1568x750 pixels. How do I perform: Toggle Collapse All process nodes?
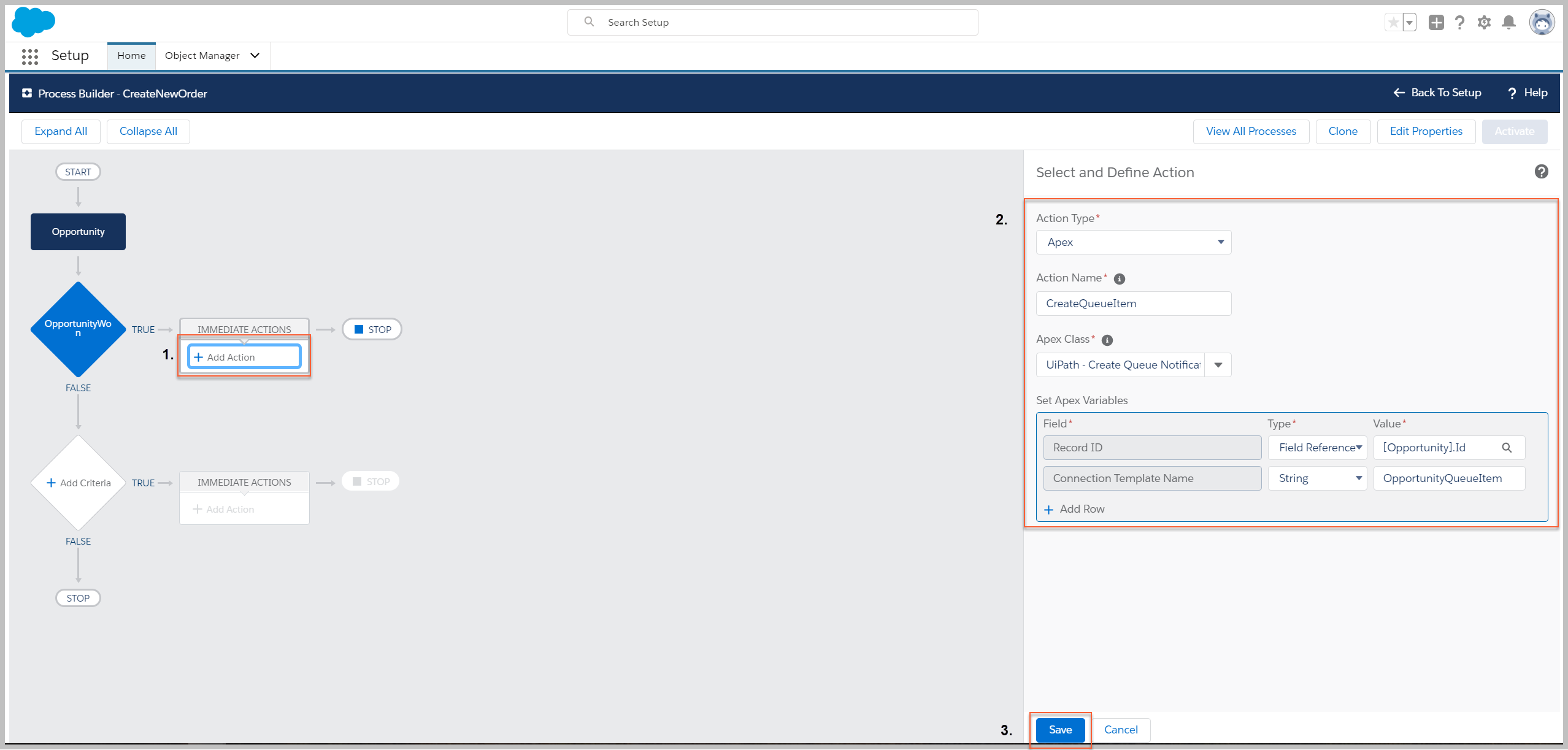(148, 131)
